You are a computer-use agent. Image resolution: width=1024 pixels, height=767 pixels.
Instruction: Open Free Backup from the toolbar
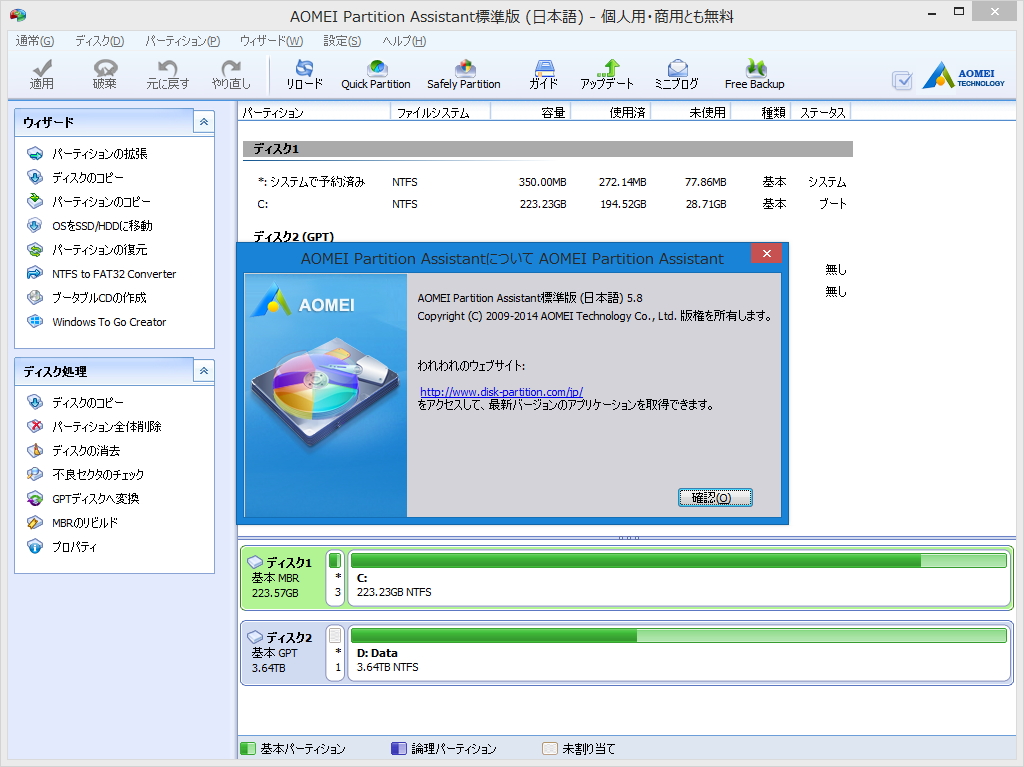click(754, 74)
